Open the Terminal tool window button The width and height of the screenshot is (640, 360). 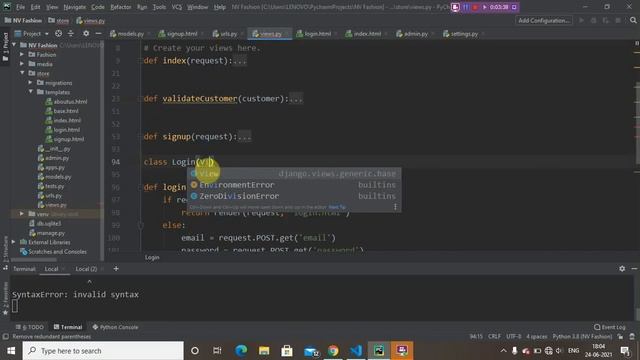click(x=68, y=327)
